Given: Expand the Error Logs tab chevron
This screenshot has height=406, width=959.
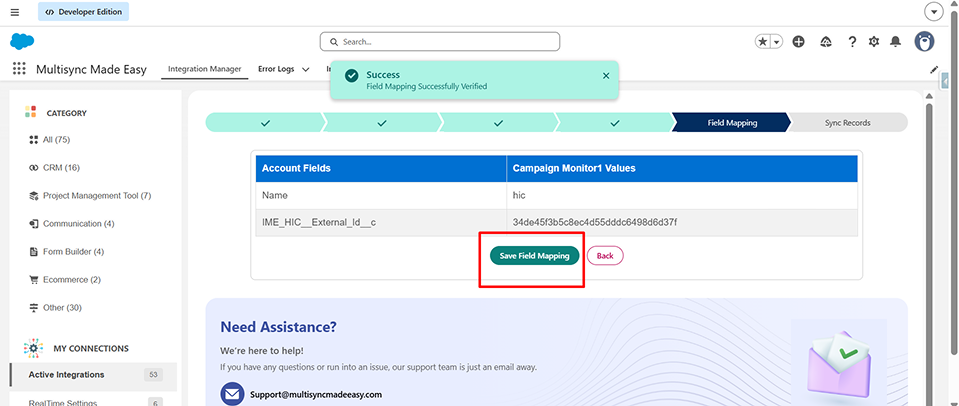Looking at the screenshot, I should pos(305,70).
